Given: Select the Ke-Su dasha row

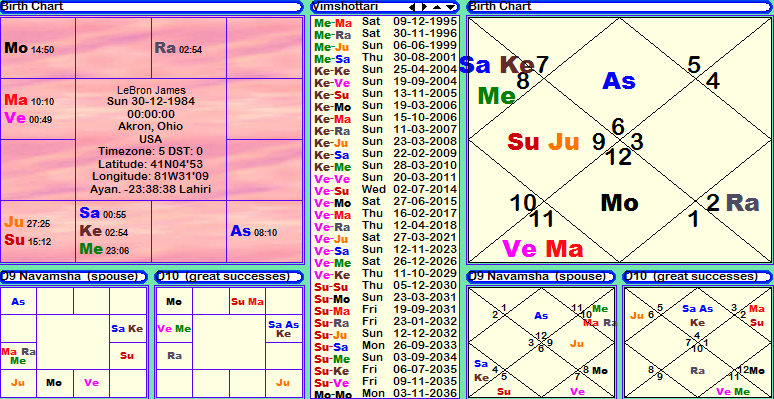Looking at the screenshot, I should pyautogui.click(x=386, y=94).
